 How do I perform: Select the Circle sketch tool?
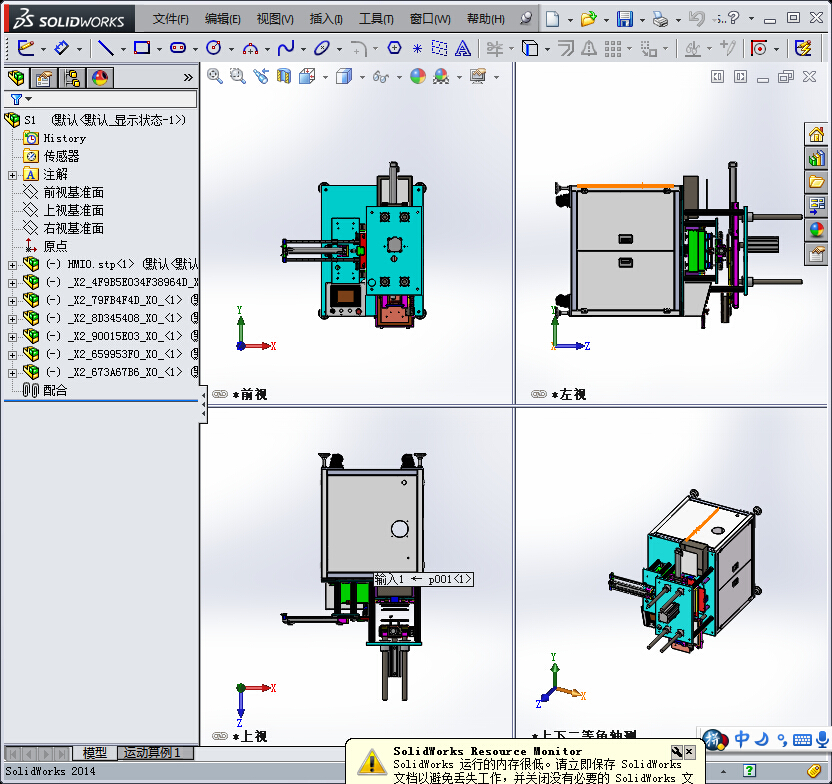click(213, 48)
